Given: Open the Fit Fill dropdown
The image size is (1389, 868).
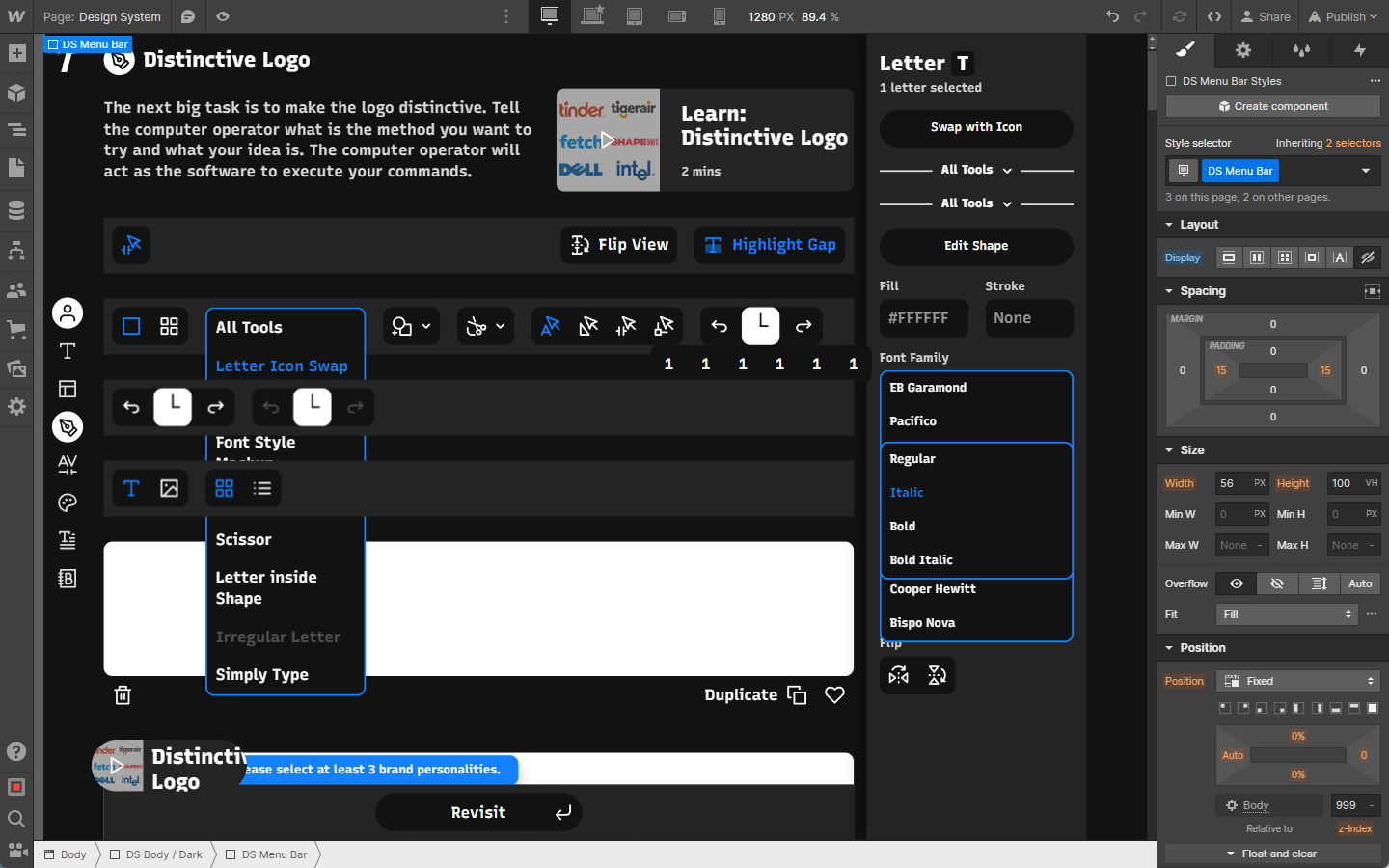Looking at the screenshot, I should [1287, 614].
